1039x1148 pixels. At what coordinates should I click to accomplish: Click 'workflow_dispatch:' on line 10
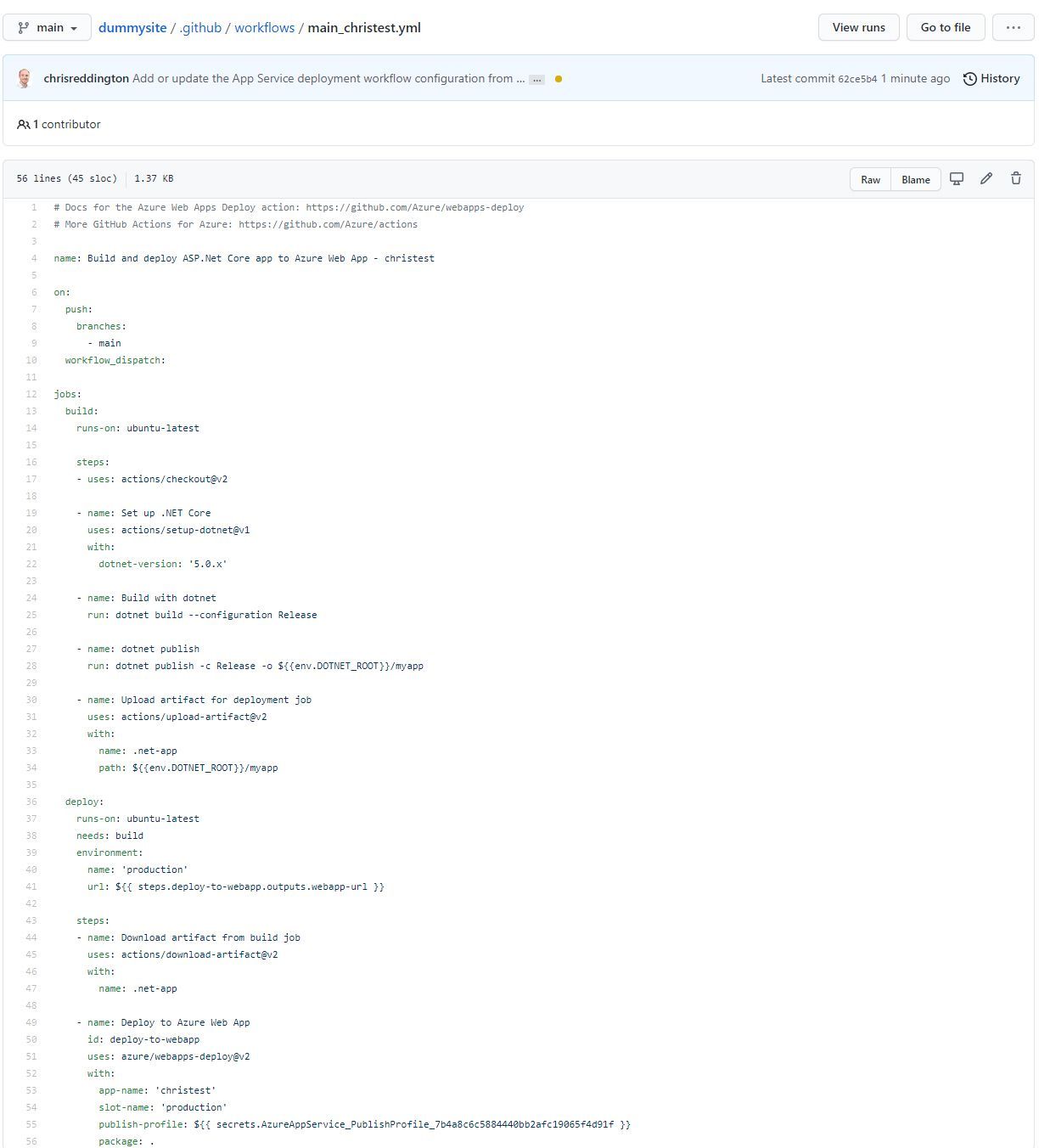[x=115, y=360]
